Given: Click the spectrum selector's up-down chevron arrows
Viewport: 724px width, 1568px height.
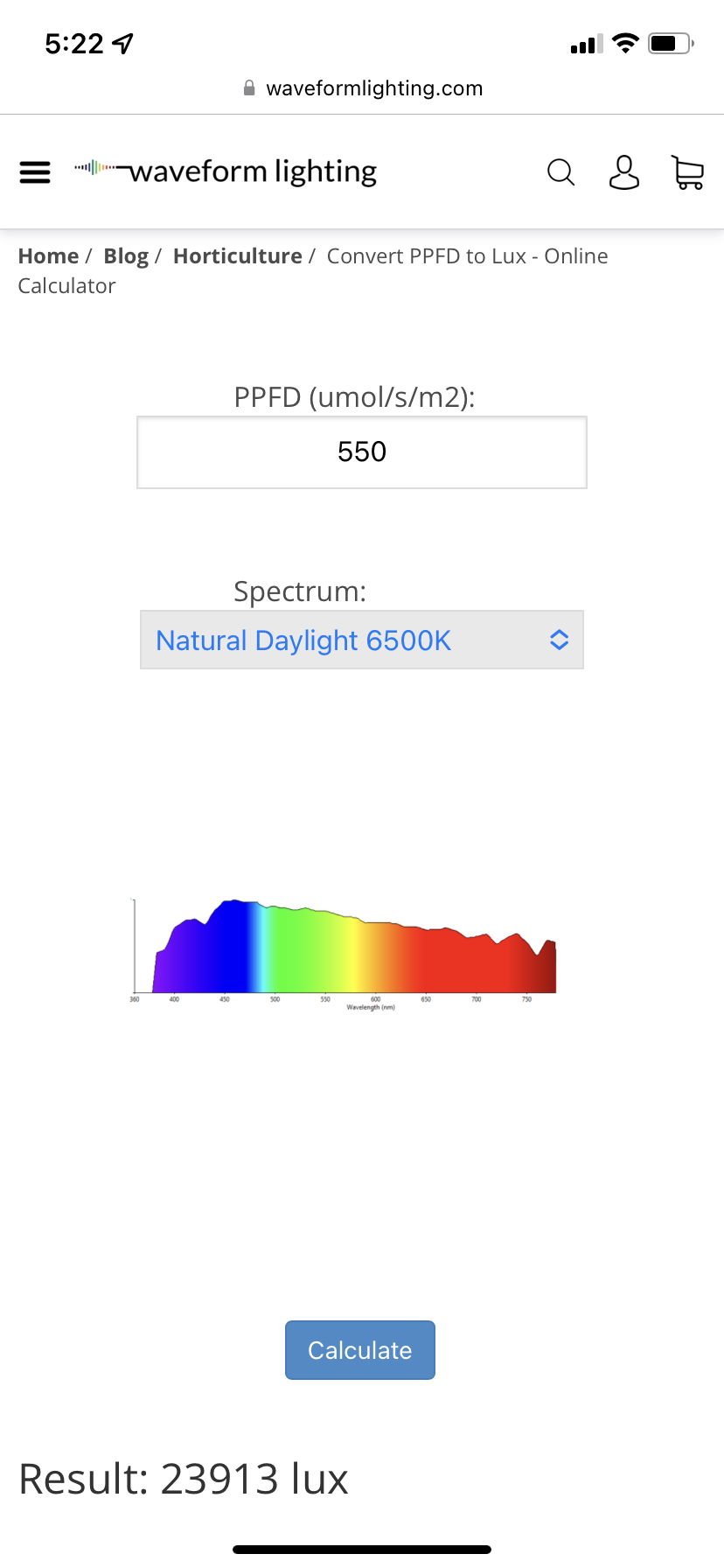Looking at the screenshot, I should pyautogui.click(x=559, y=640).
